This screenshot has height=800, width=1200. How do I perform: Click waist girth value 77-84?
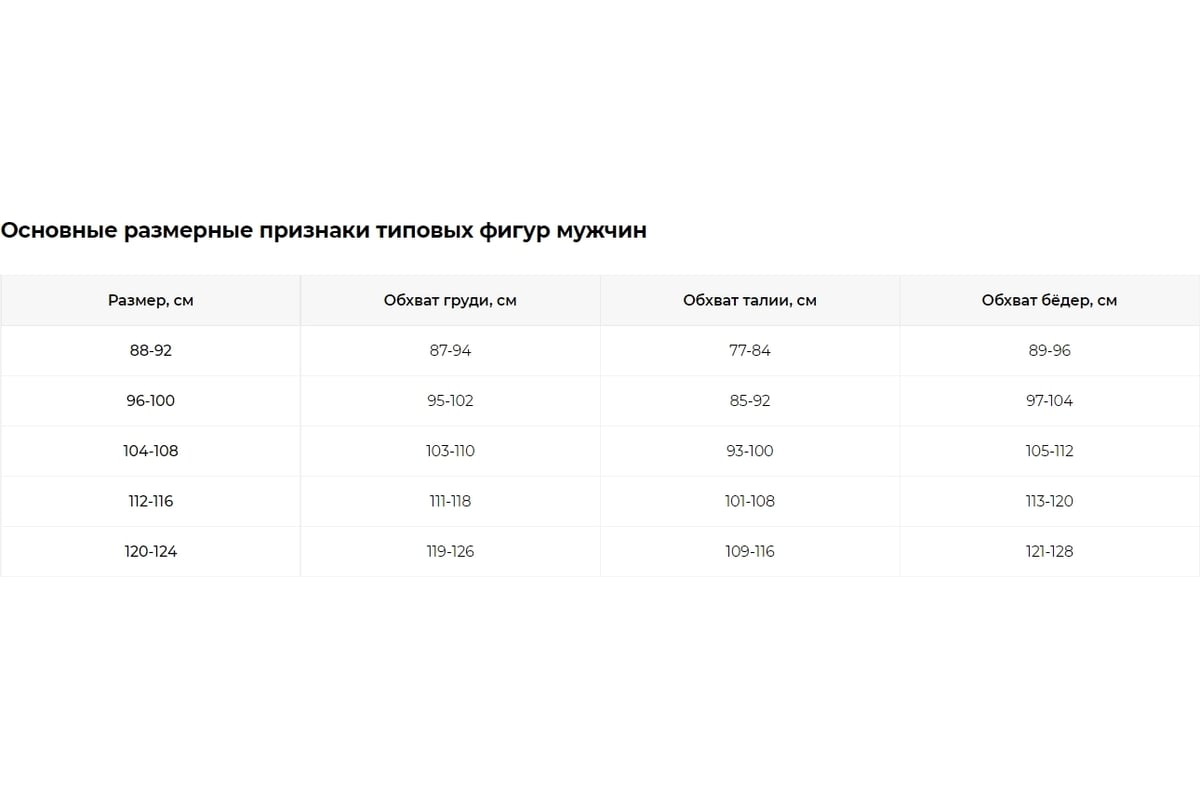click(x=750, y=351)
